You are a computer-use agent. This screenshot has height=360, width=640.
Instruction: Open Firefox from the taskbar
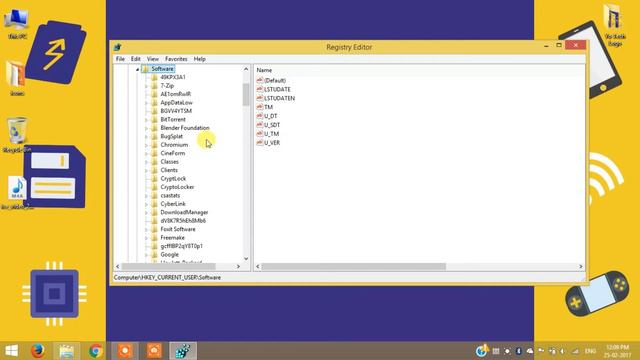[x=38, y=351]
